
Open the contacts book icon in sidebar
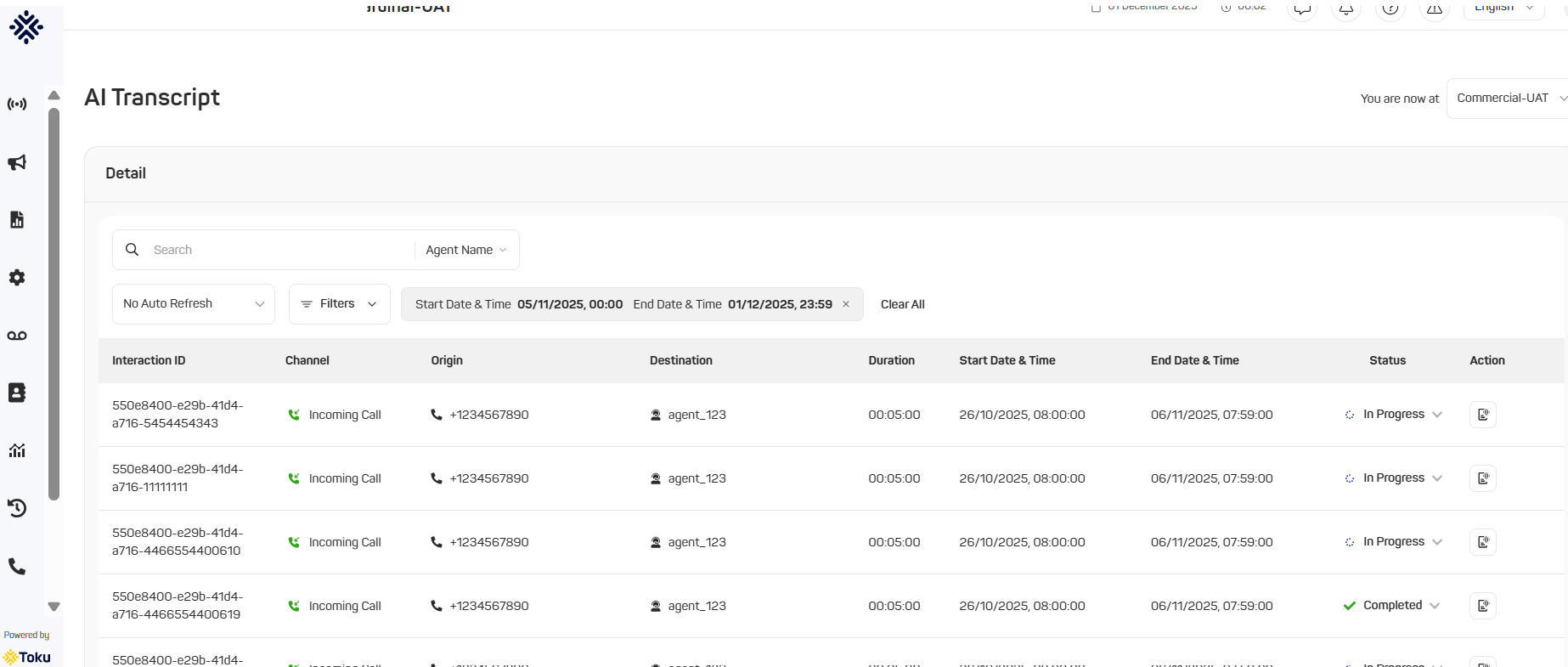coord(17,393)
